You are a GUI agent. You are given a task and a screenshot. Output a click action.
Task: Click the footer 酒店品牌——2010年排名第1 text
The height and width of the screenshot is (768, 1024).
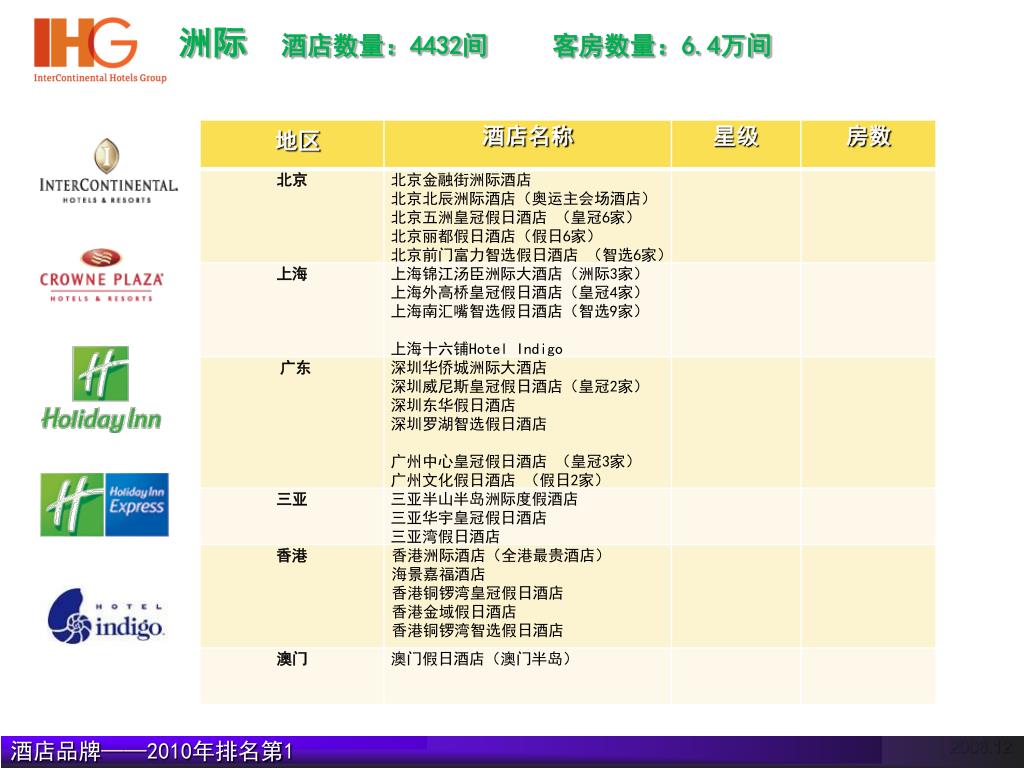(x=152, y=751)
